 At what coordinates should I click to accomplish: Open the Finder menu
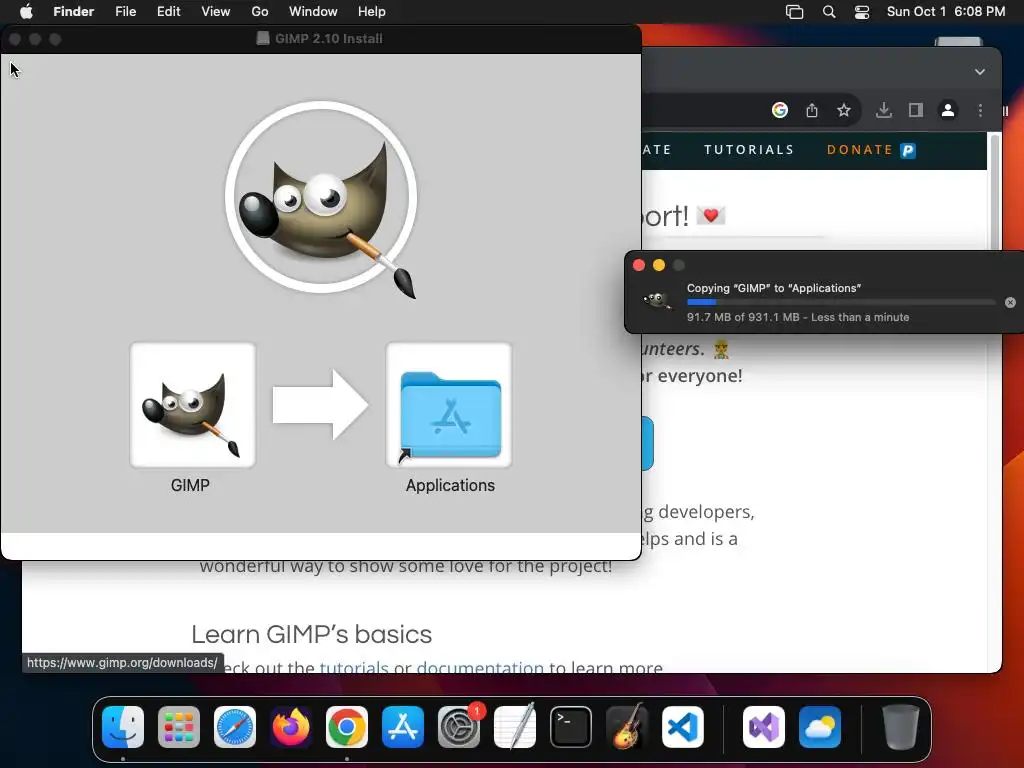[74, 12]
